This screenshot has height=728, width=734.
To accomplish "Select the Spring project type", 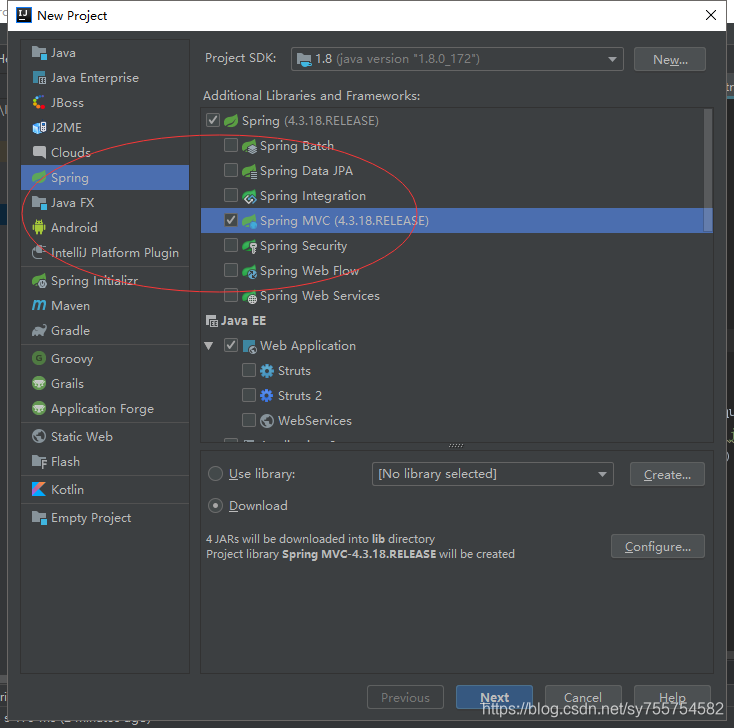I will [105, 177].
